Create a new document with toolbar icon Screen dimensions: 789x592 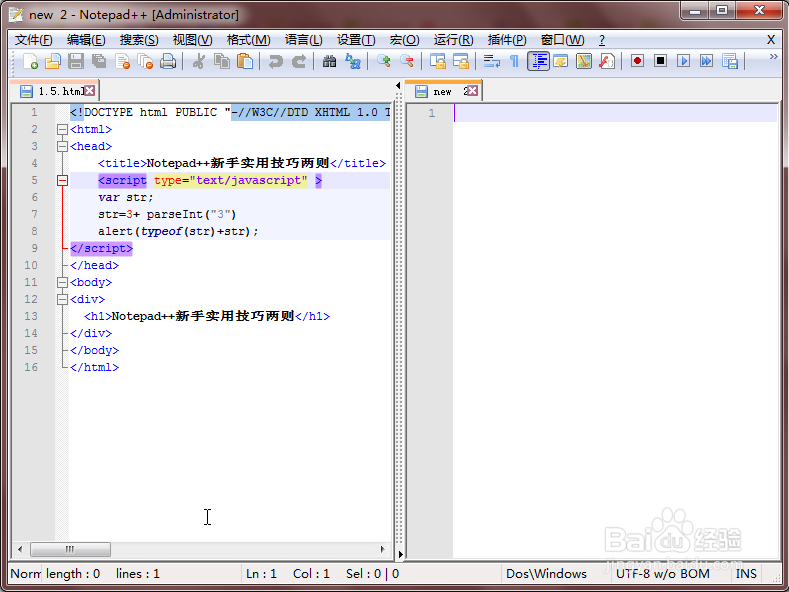tap(30, 61)
